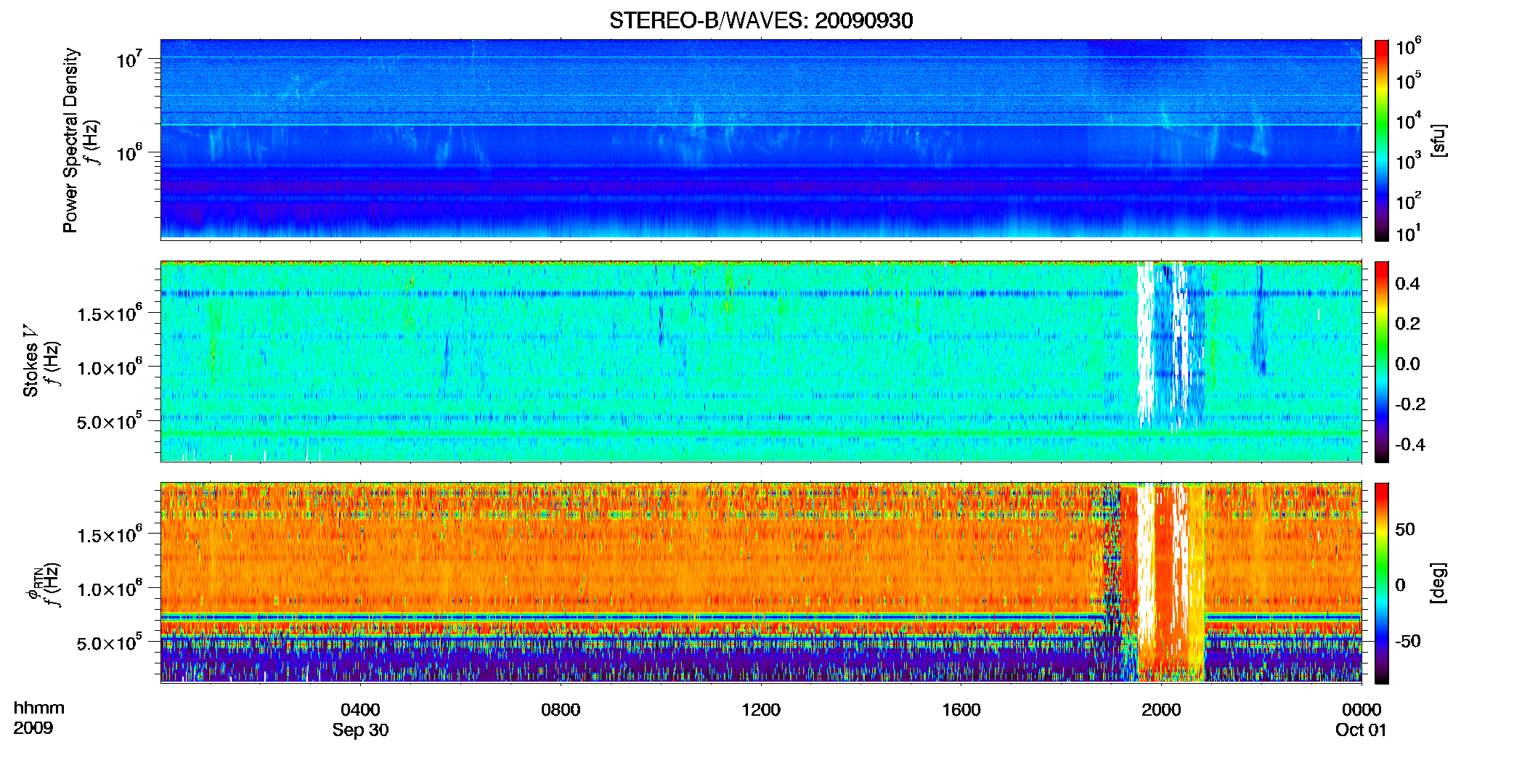Click the 2000 time tick label
Viewport: 1522px width, 784px height.
click(1161, 710)
